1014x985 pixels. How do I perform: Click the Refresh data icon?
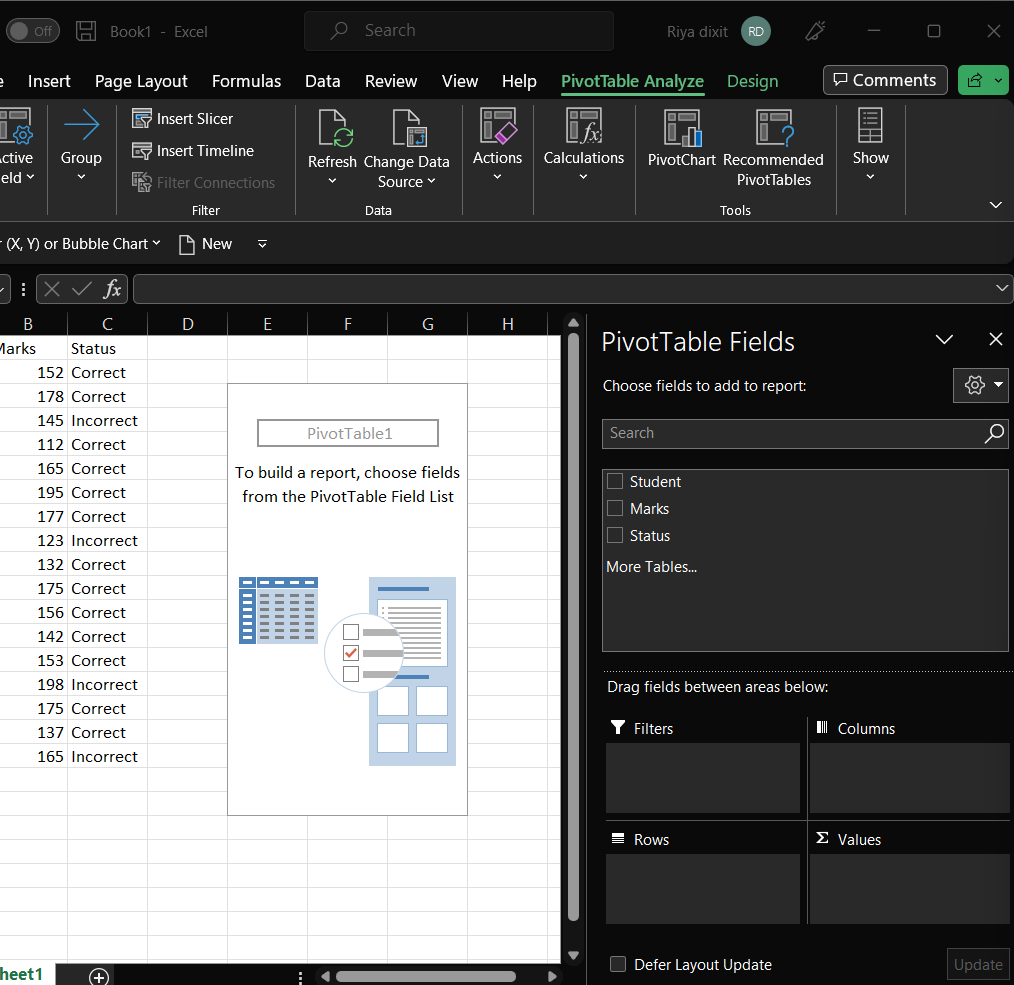tap(332, 129)
